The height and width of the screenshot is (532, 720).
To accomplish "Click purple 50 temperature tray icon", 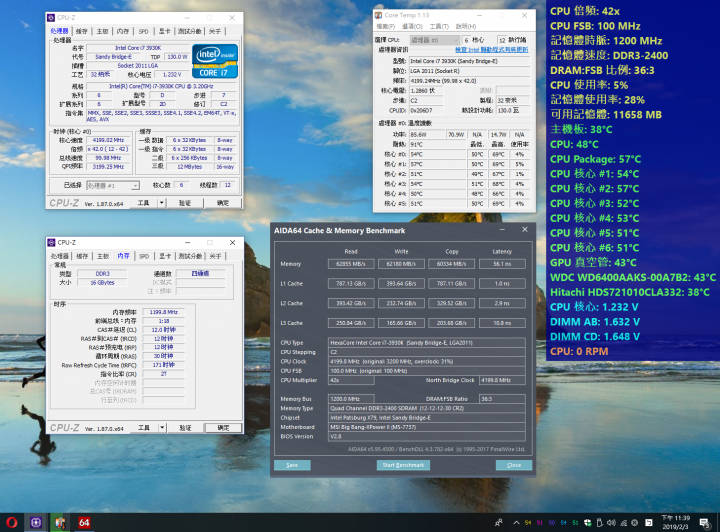I will [551, 522].
